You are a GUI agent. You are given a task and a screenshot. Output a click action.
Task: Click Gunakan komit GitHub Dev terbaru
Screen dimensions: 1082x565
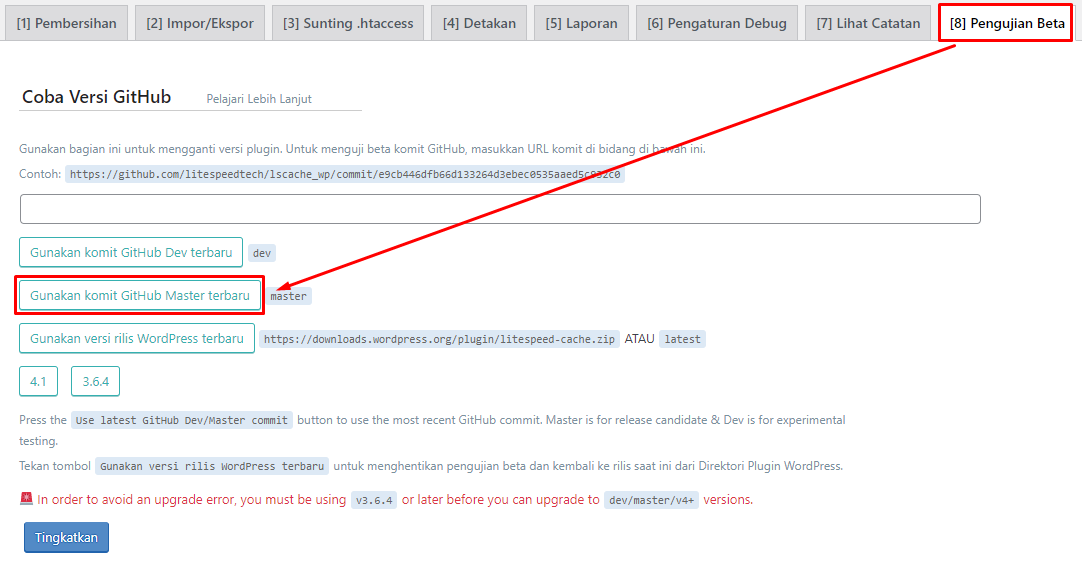(x=131, y=252)
